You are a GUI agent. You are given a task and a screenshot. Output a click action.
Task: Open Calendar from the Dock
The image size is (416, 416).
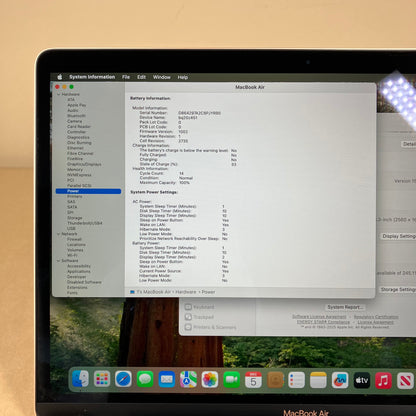pos(253,380)
